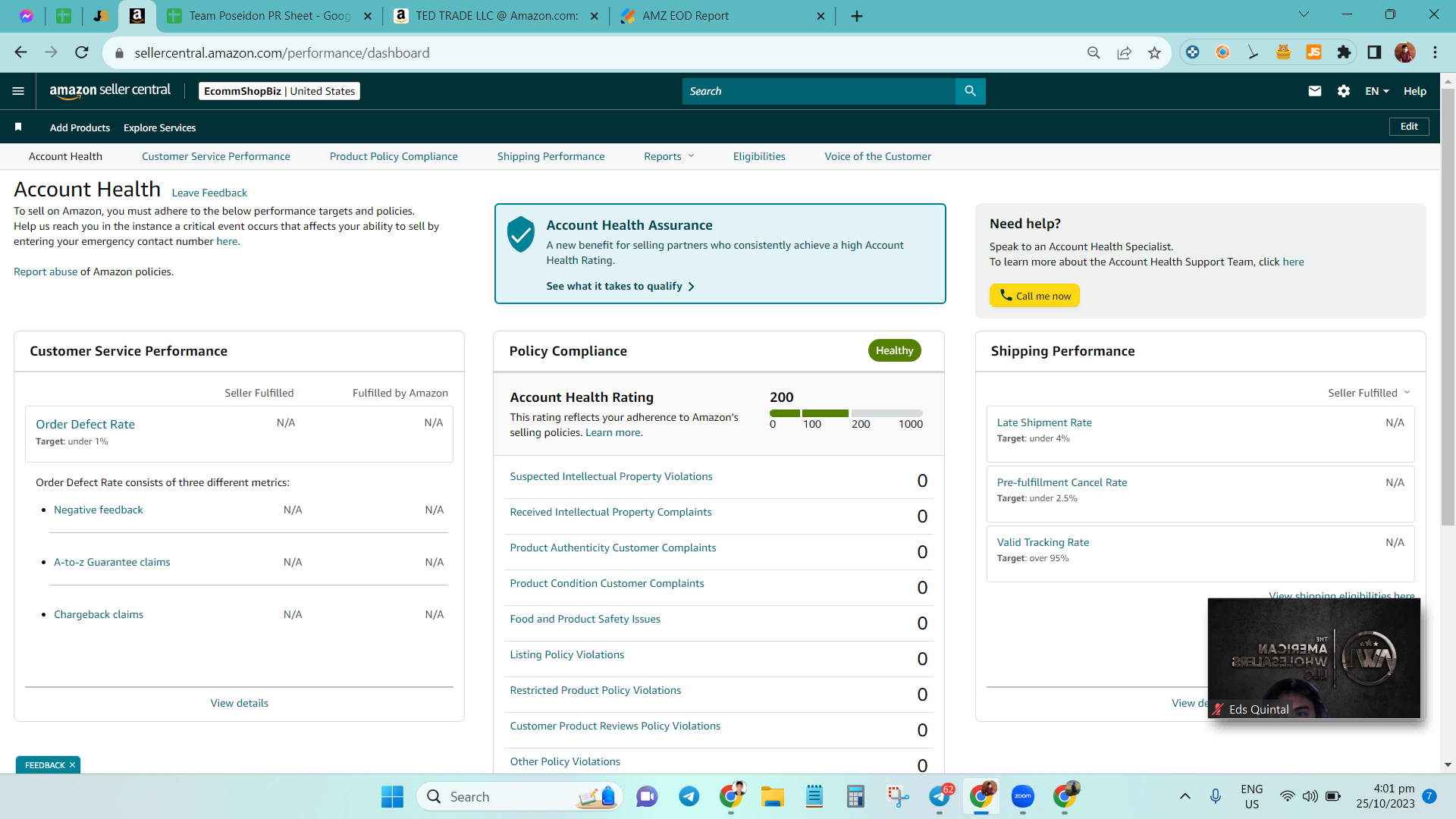
Task: Switch to the TED TRADE LLC Amazon tab
Action: point(496,16)
